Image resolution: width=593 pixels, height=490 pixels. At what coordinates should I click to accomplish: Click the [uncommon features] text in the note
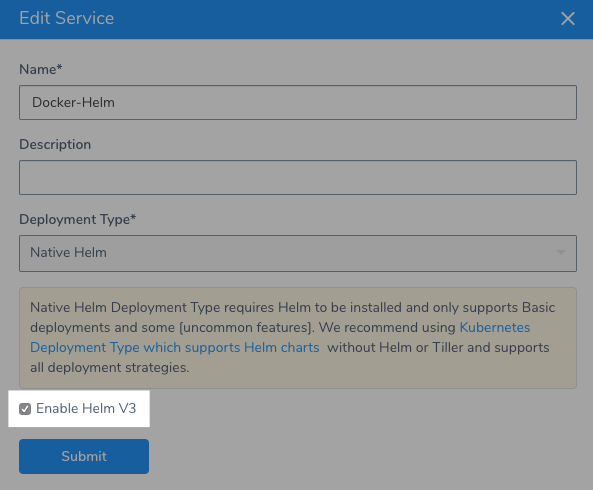247,327
